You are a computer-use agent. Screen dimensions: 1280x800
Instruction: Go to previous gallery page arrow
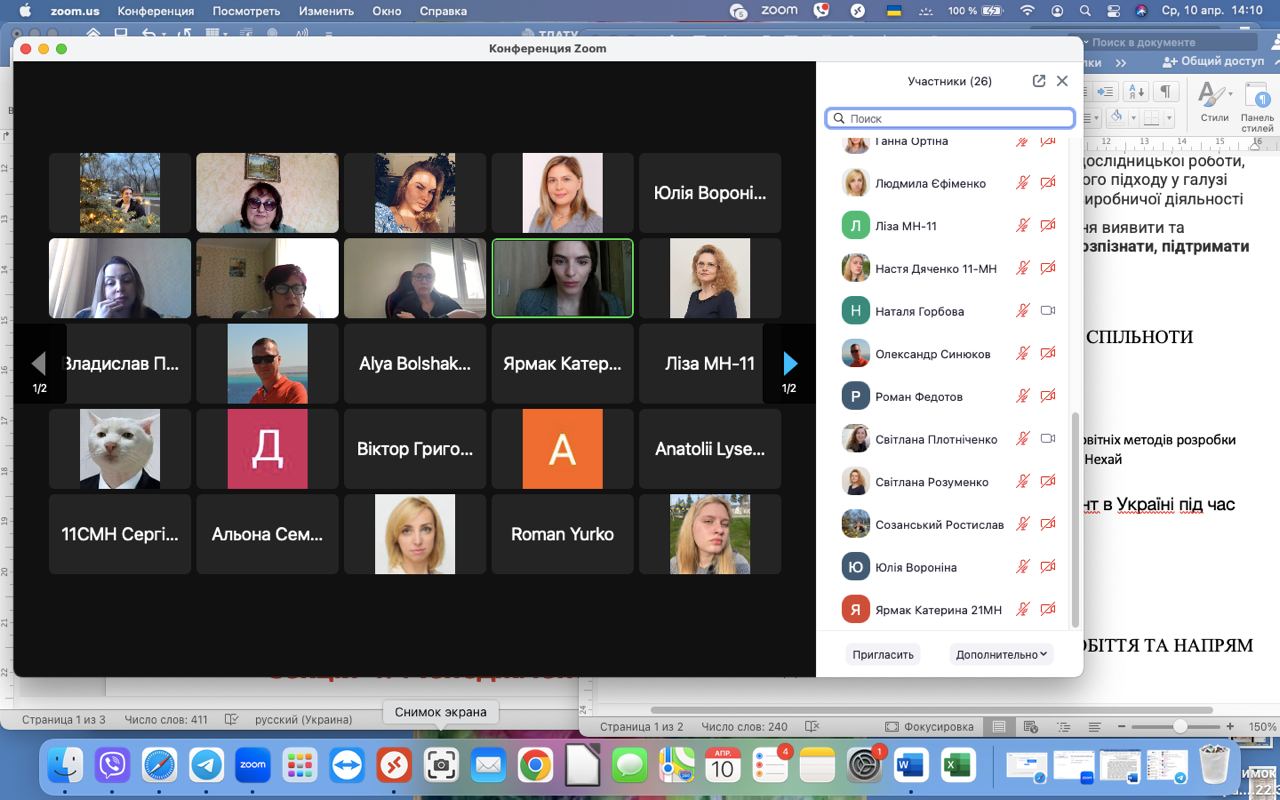pos(40,363)
